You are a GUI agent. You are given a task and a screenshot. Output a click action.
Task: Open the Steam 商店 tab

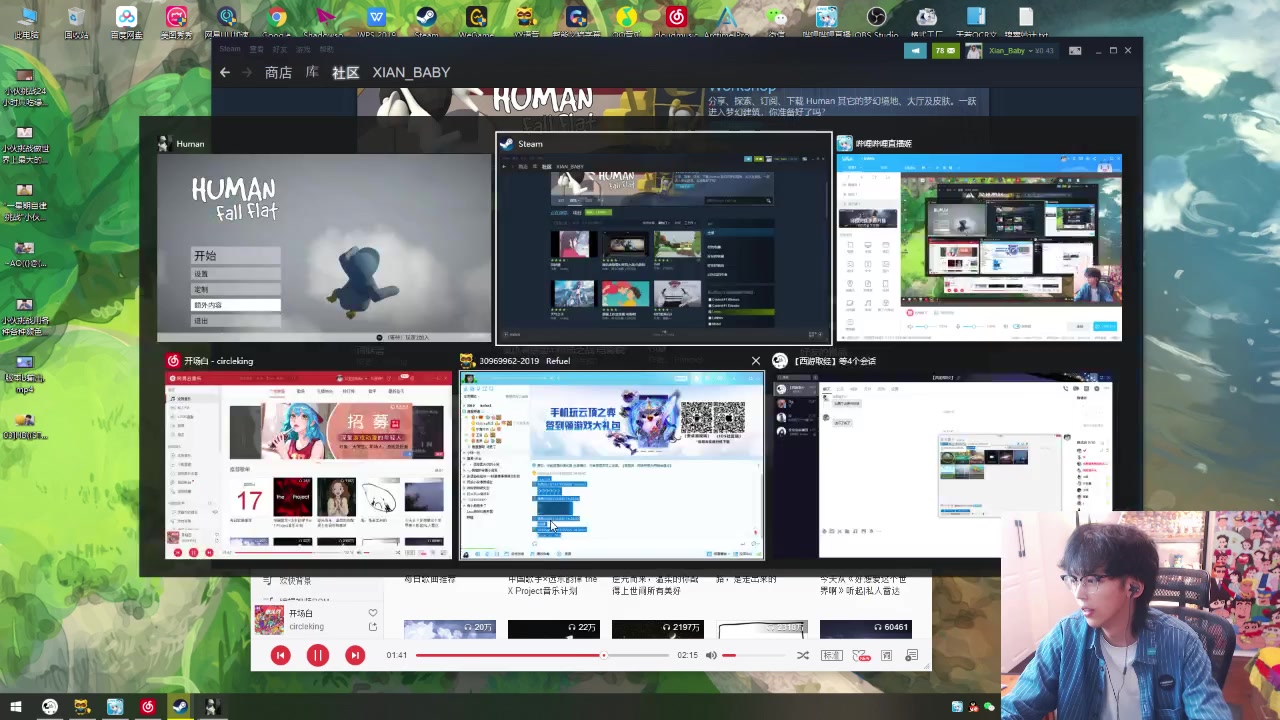coord(278,73)
